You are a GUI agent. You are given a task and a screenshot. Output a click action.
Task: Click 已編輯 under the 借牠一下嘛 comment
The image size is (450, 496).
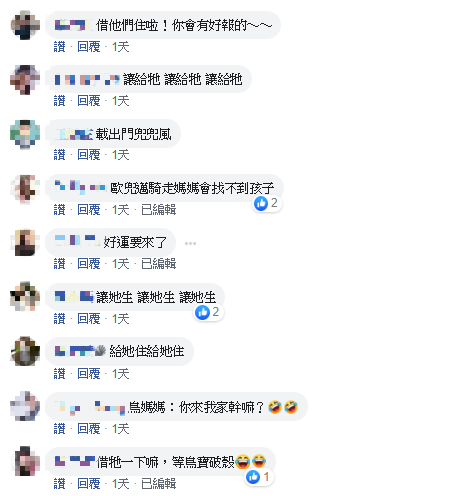159,484
